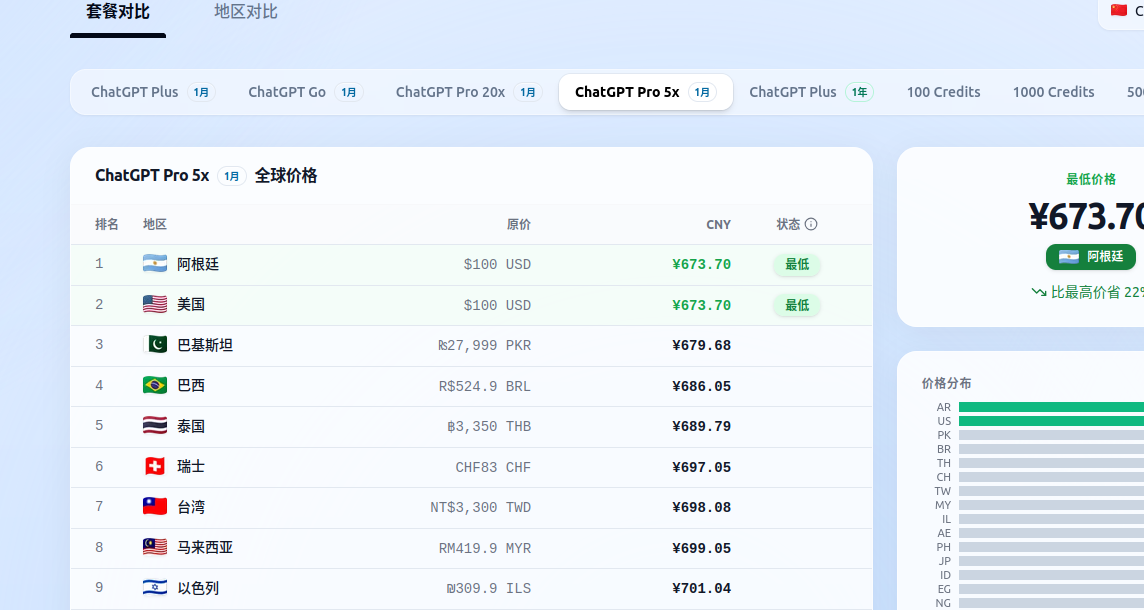Click the CHF83 CHF original price

(x=493, y=467)
